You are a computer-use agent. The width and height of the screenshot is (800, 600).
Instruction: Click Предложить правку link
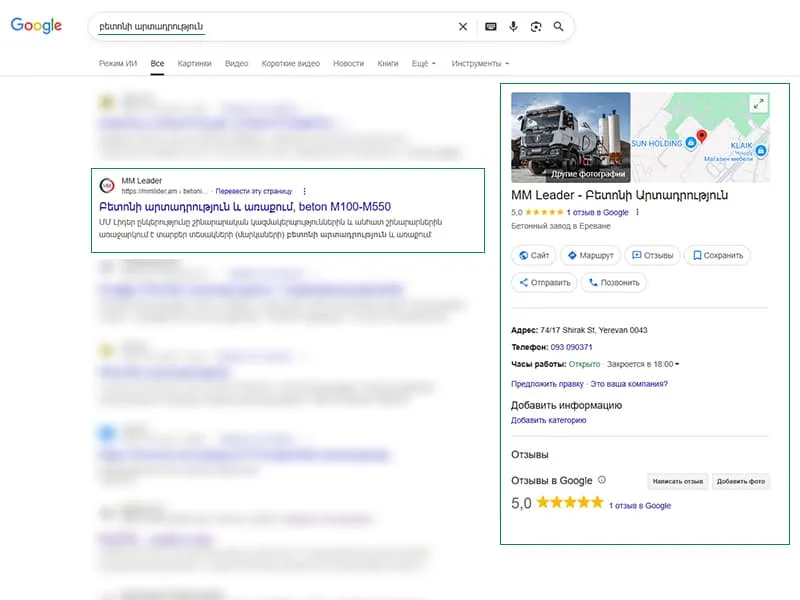coord(547,384)
